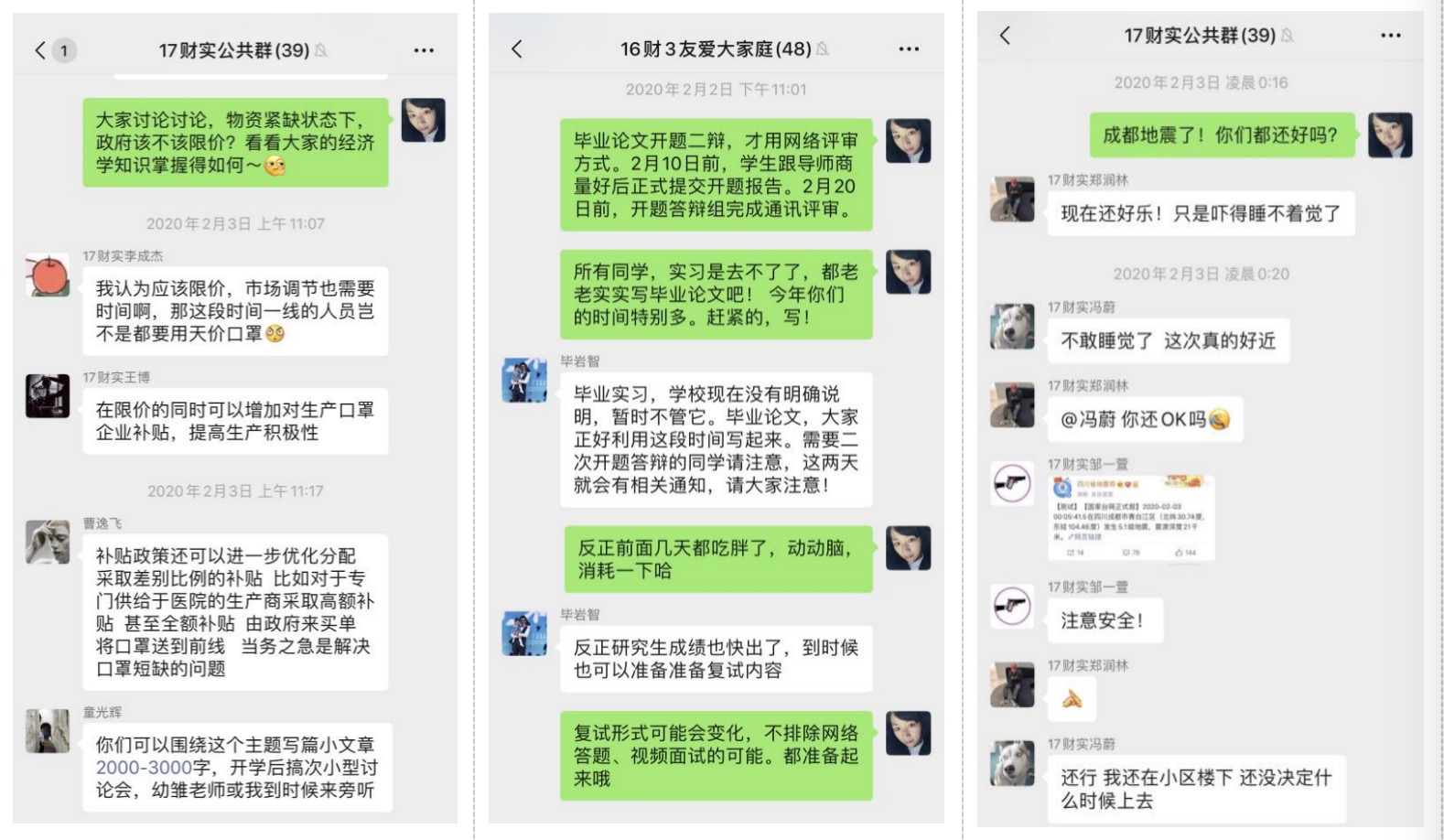
Task: Tap back arrow in right chat panel
Action: click(x=1005, y=36)
